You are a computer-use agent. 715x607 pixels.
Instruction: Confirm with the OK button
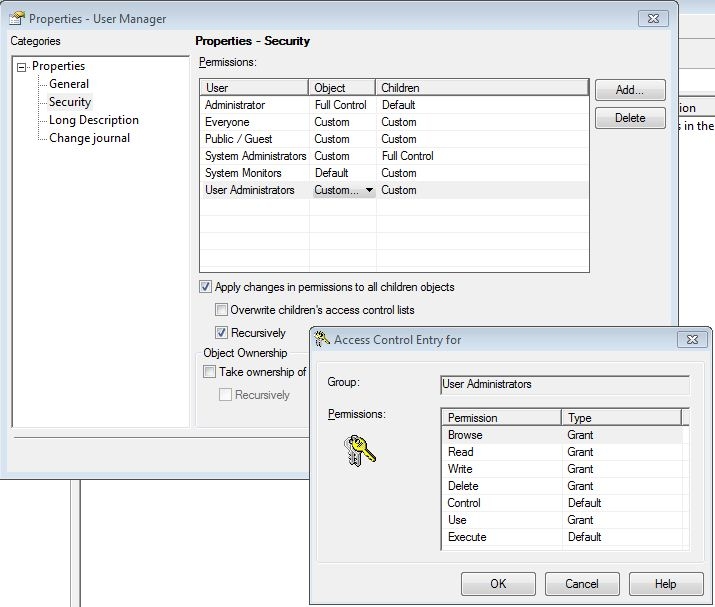[x=497, y=584]
